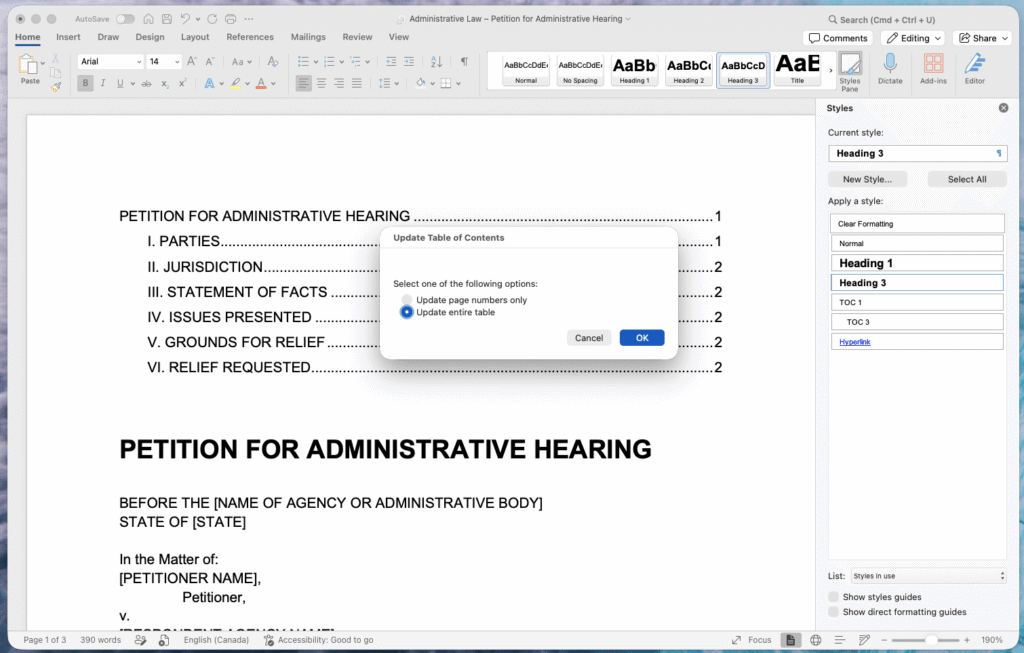Open the Draw tab
This screenshot has width=1024, height=653.
(x=108, y=37)
